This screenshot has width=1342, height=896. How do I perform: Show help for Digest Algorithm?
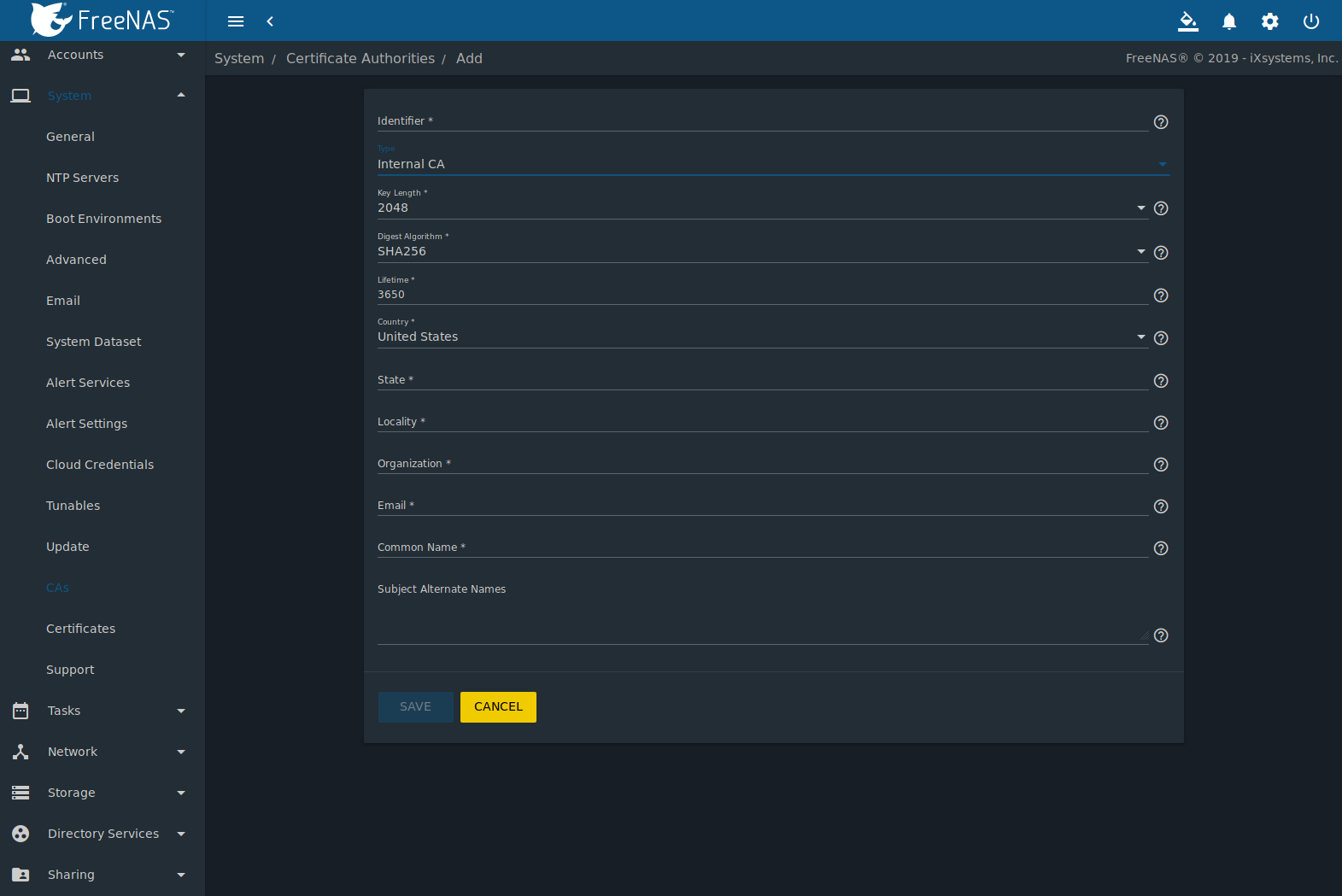(x=1161, y=253)
